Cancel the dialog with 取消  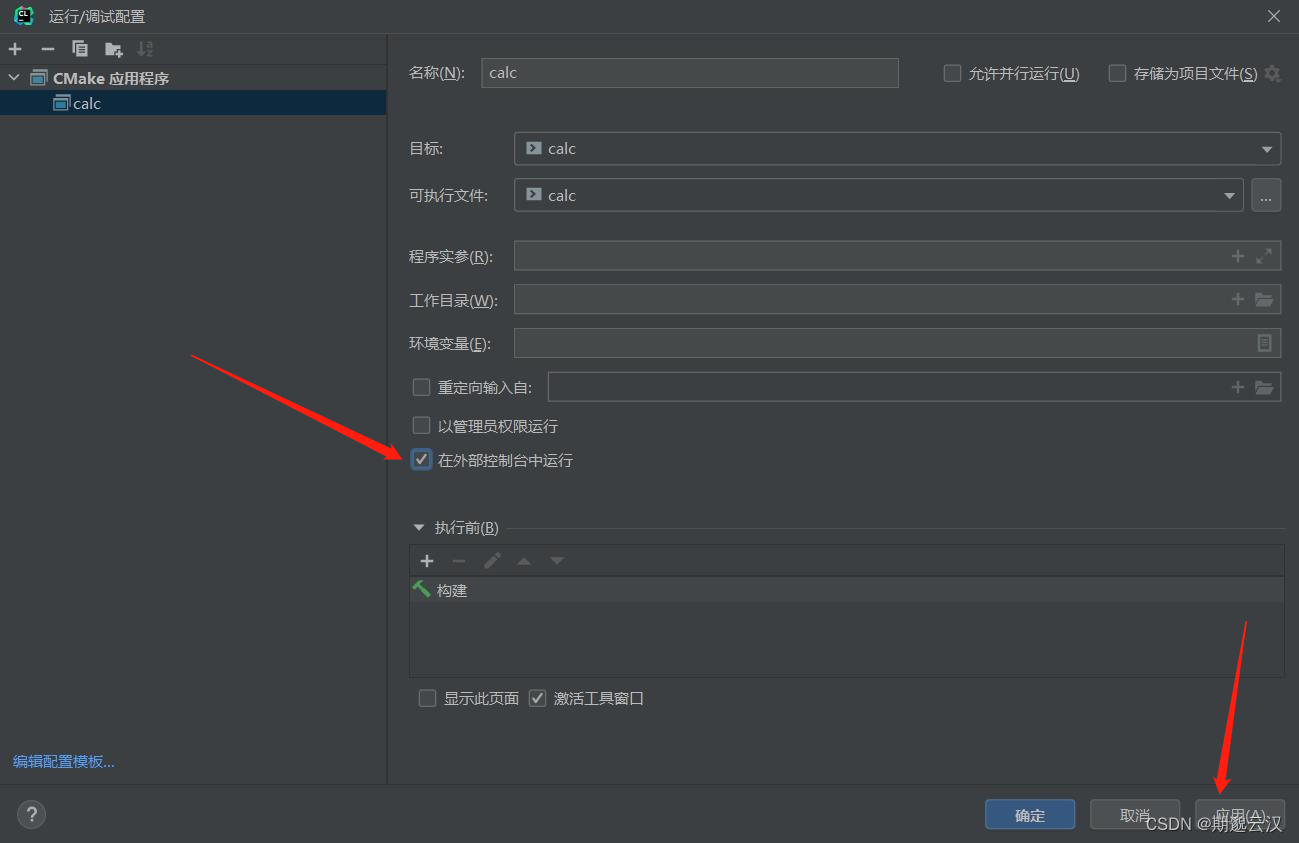tap(1135, 815)
